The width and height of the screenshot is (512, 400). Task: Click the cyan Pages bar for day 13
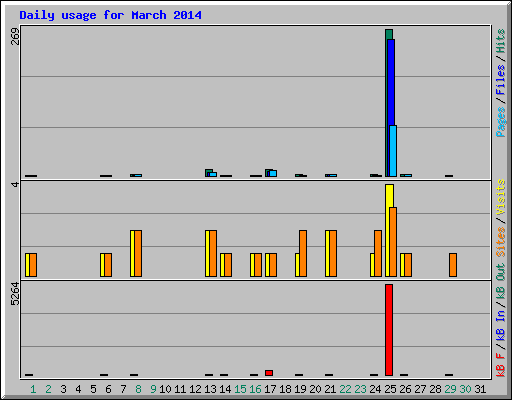[213, 174]
